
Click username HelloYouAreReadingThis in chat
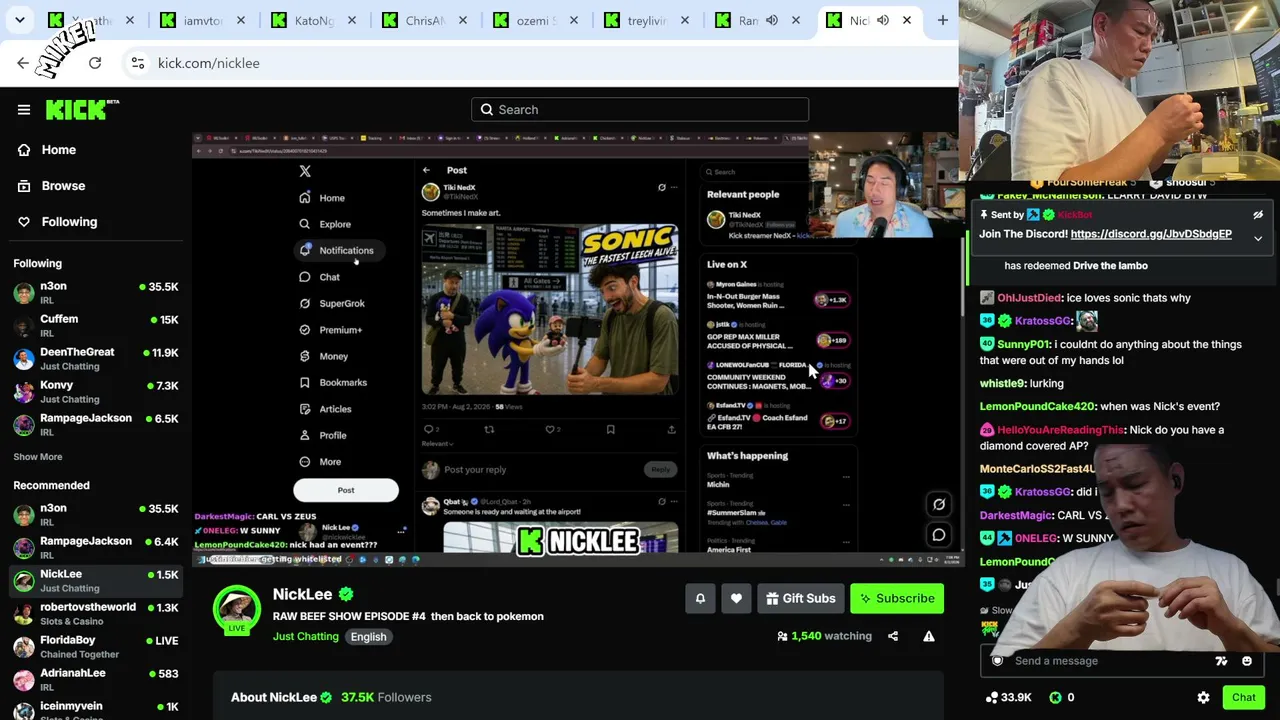pos(1060,430)
